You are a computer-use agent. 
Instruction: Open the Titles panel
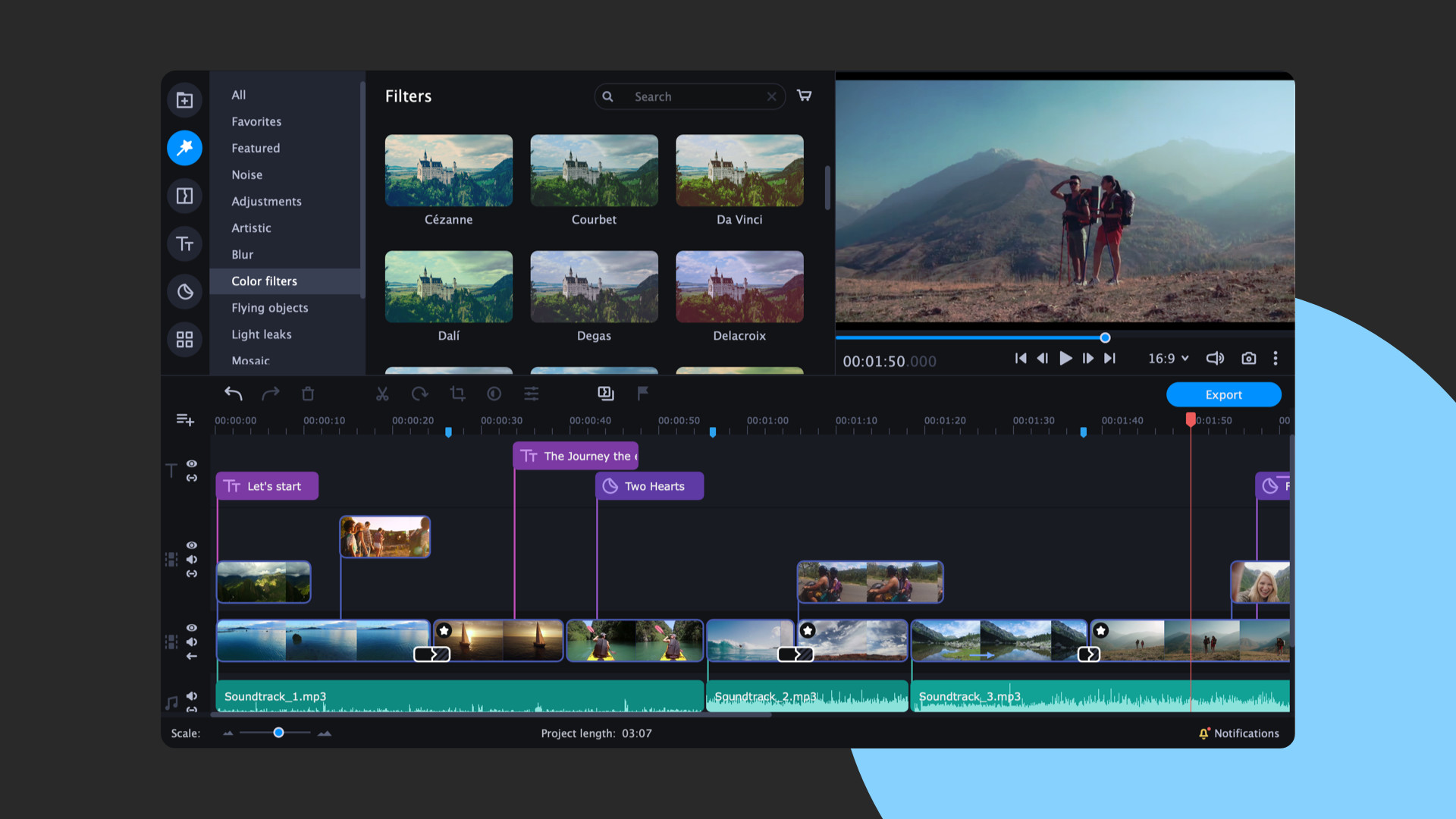point(184,243)
